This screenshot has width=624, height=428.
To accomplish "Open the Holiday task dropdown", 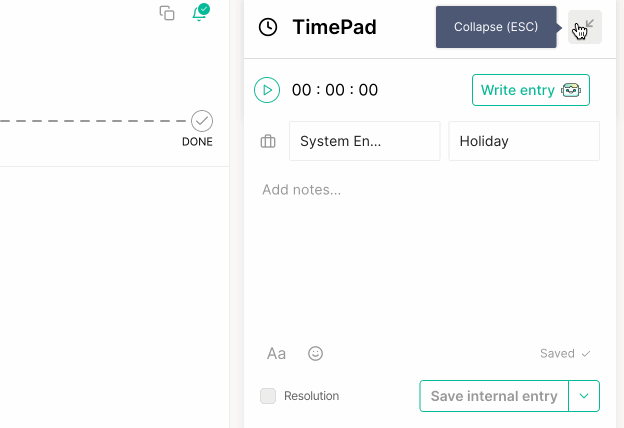I will pyautogui.click(x=524, y=141).
